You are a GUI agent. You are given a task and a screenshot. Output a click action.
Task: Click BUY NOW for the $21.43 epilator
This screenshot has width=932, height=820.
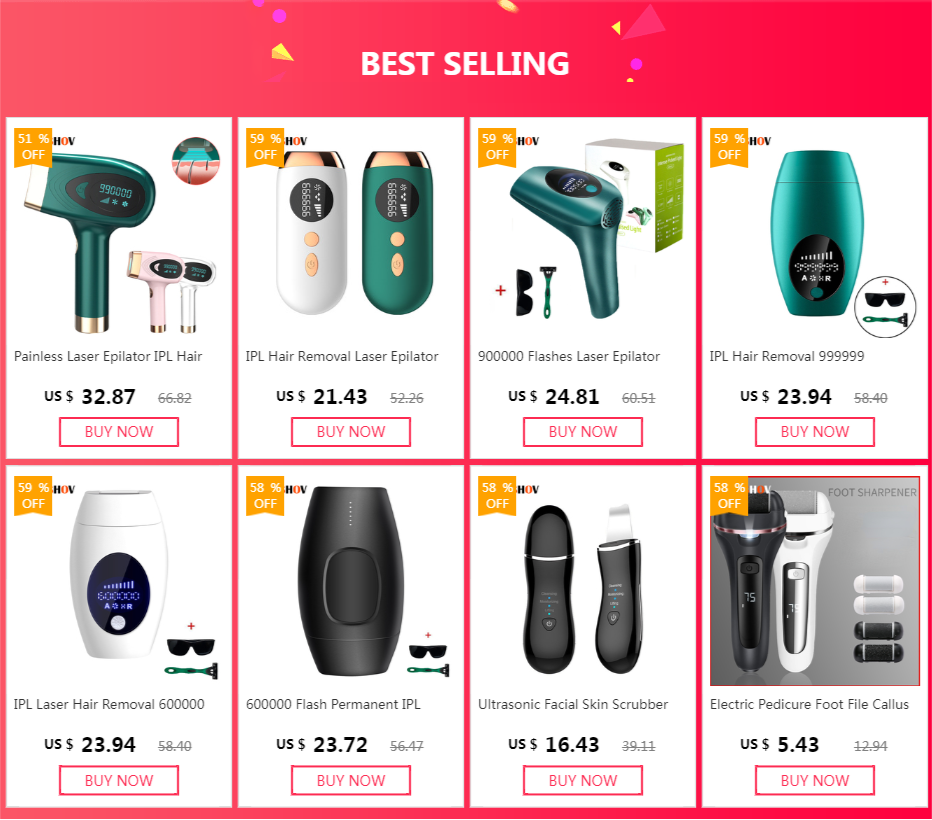coord(351,432)
